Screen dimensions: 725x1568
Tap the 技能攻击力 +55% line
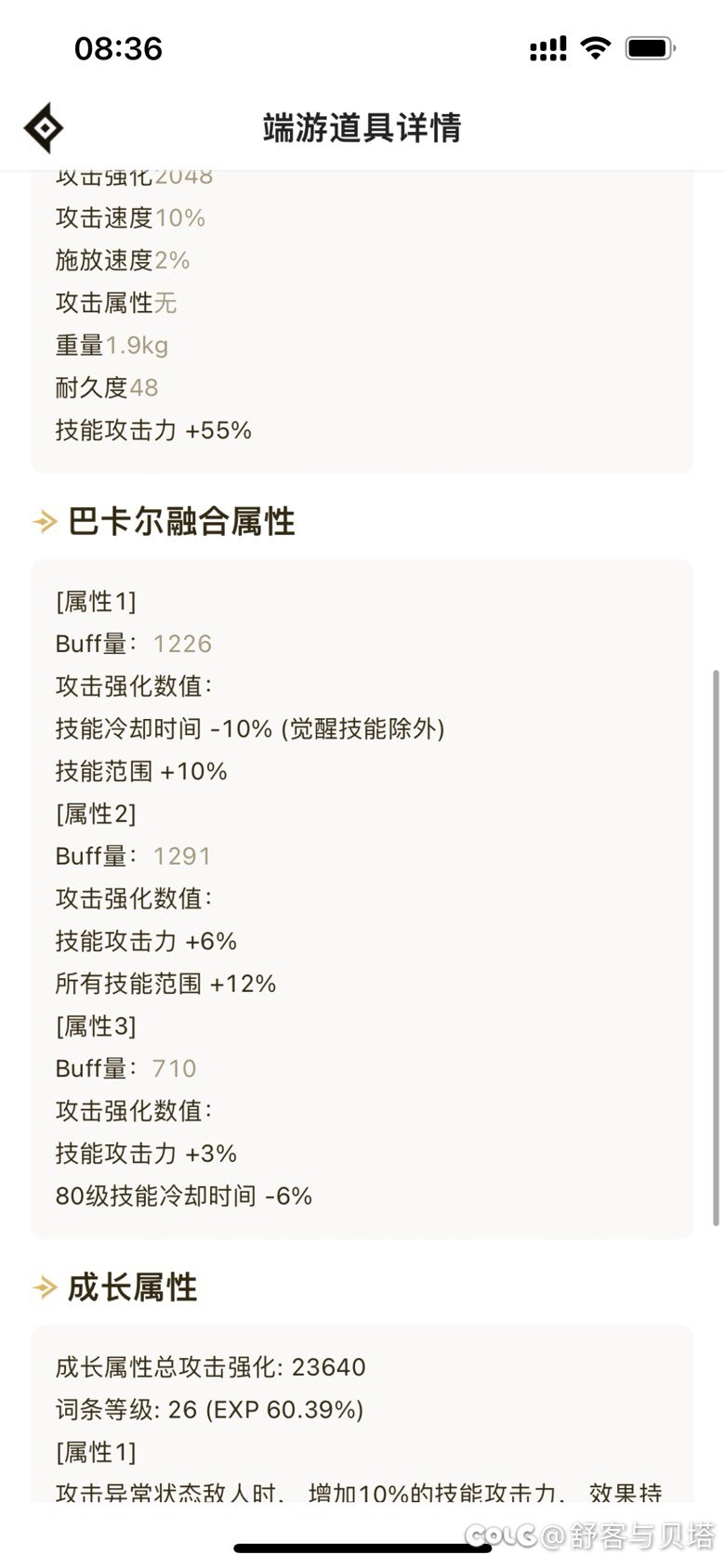(153, 430)
